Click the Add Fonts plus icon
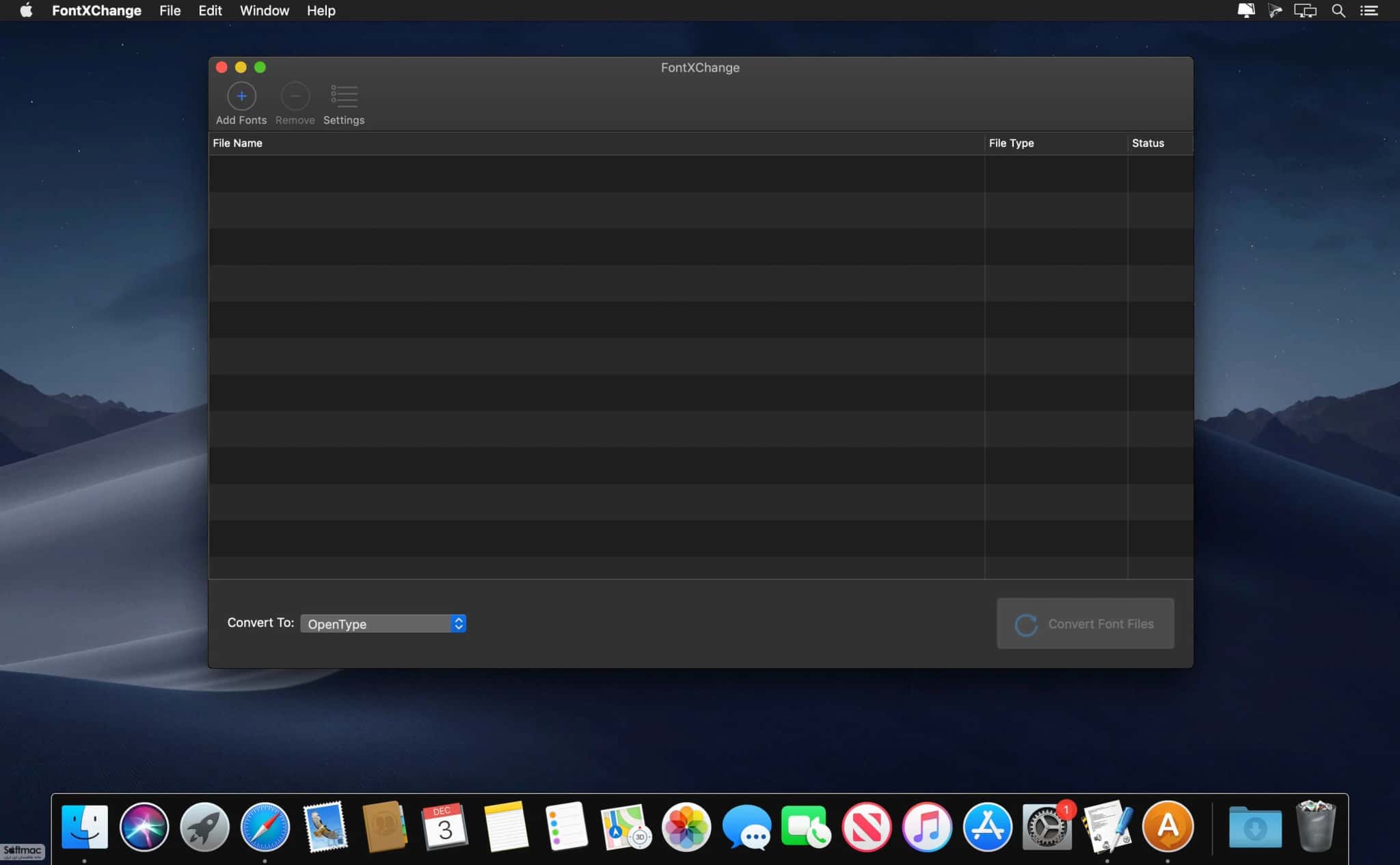Viewport: 1400px width, 865px height. (241, 96)
